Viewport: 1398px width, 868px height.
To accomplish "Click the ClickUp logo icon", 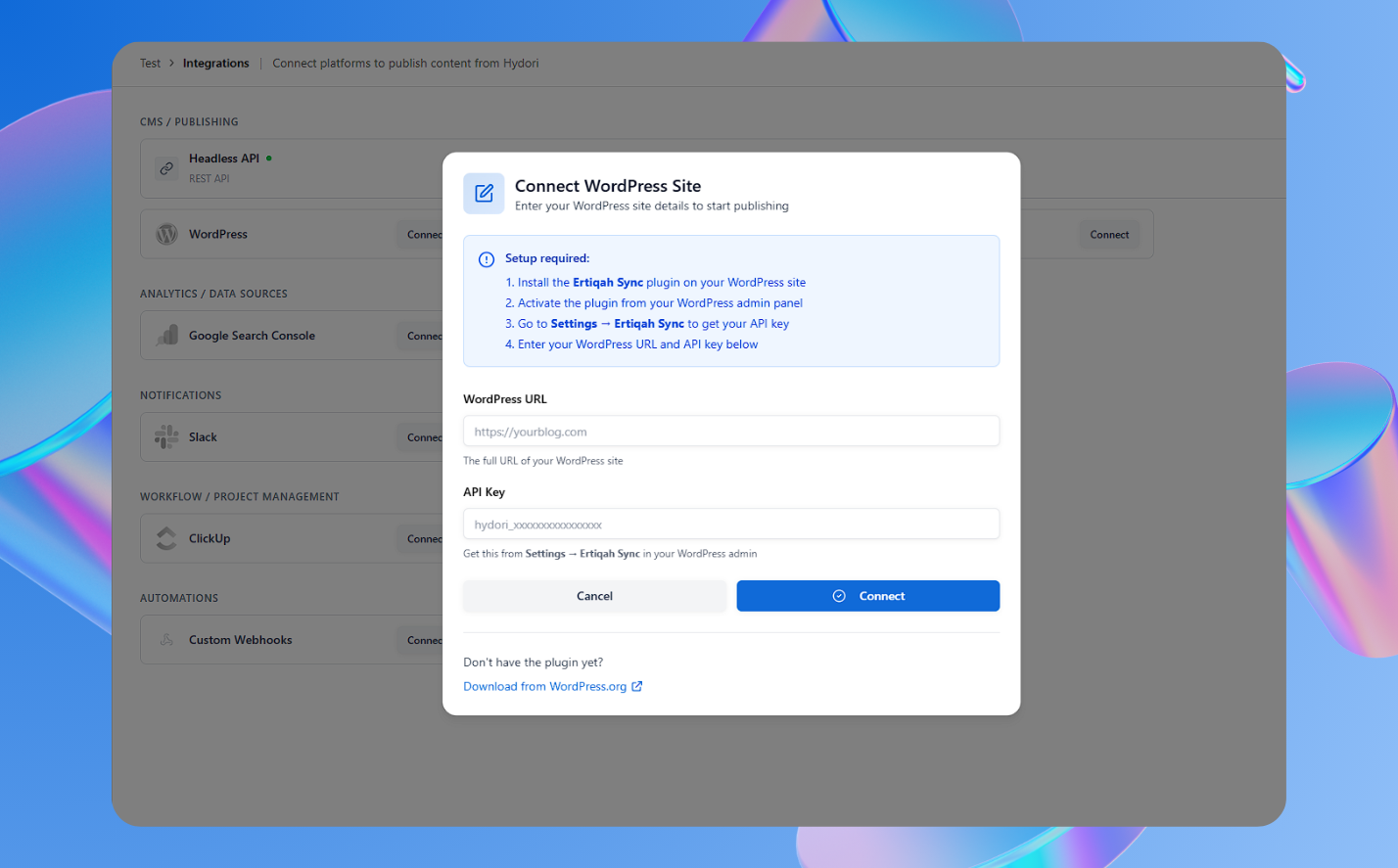I will pyautogui.click(x=167, y=538).
